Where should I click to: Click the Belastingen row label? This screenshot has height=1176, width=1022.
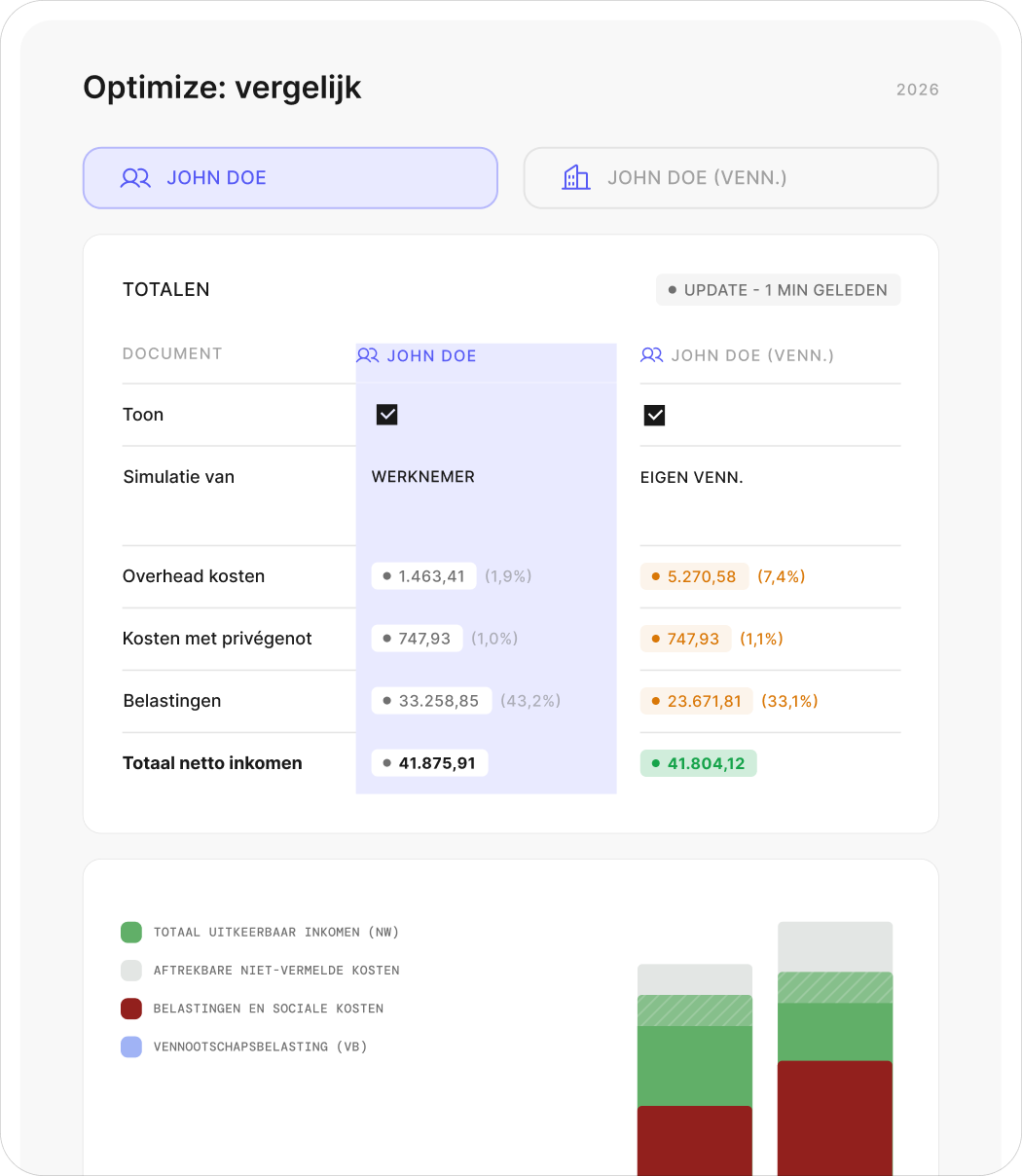pyautogui.click(x=172, y=701)
